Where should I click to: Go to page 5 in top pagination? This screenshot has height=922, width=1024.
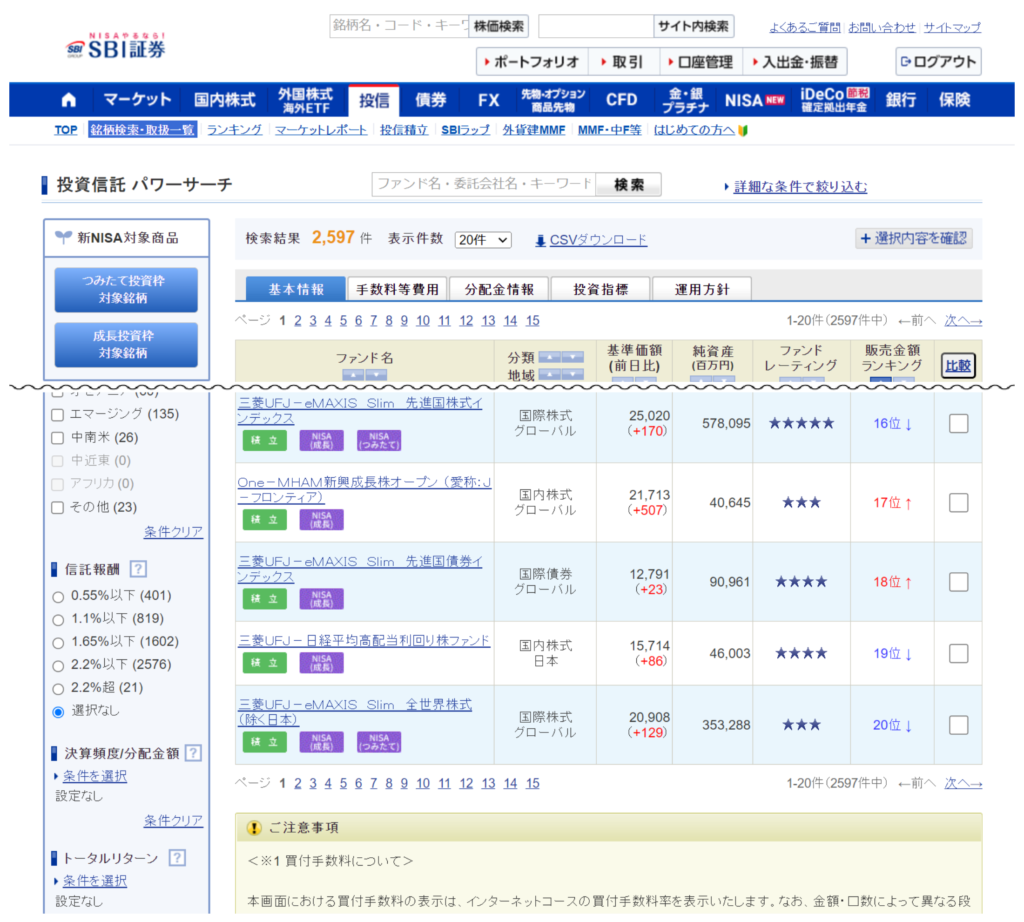tap(343, 320)
